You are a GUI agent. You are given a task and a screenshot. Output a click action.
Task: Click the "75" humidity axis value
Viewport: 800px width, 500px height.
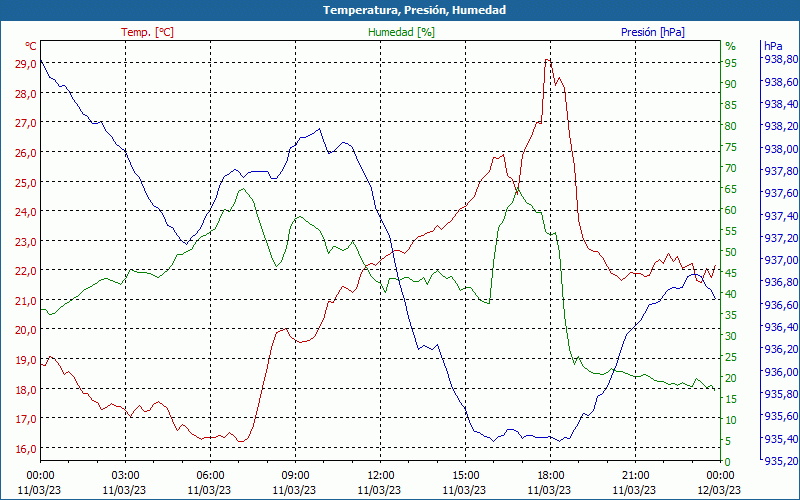tap(731, 147)
